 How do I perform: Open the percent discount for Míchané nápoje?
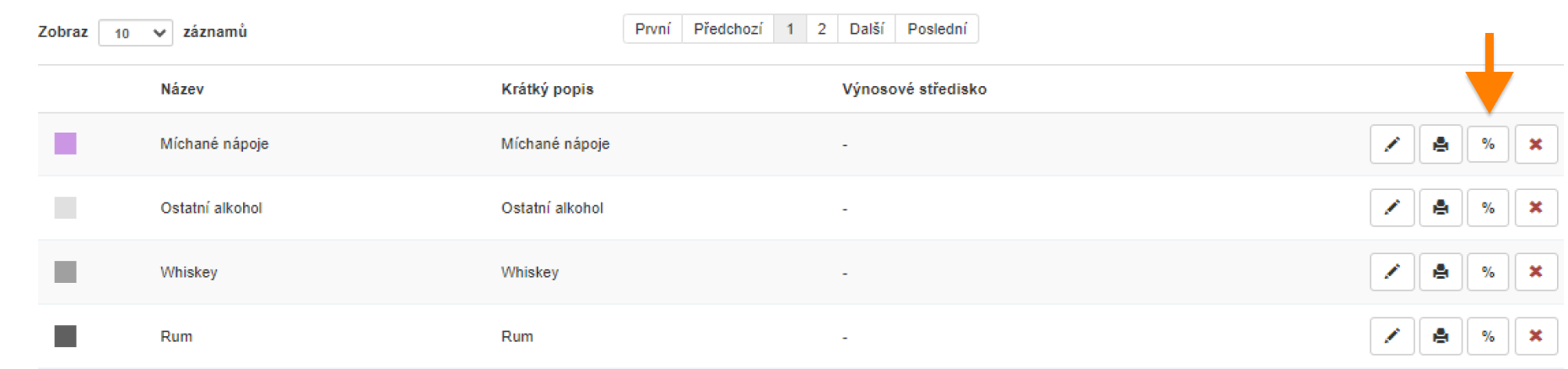(1488, 144)
